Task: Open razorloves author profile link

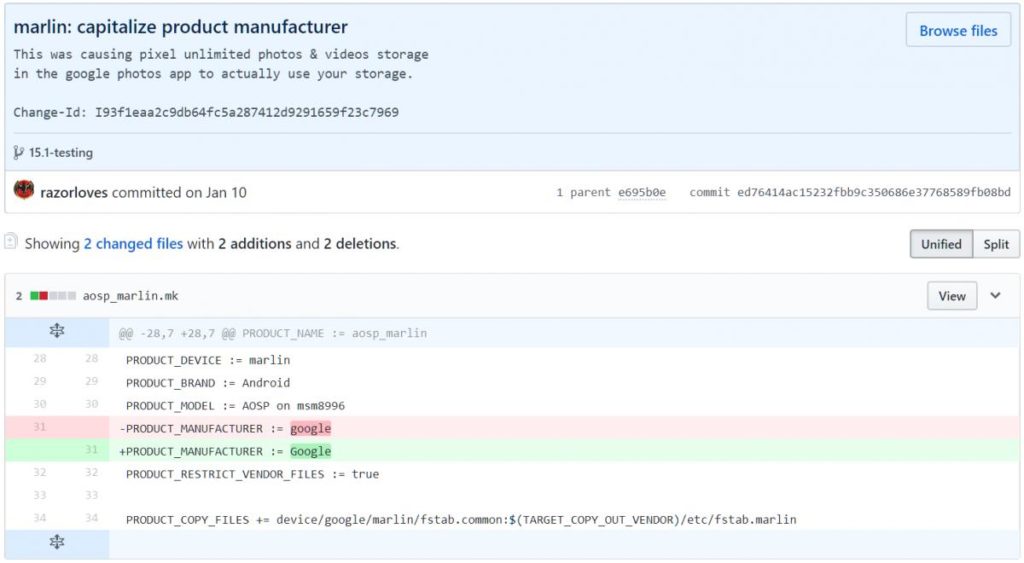Action: click(73, 192)
